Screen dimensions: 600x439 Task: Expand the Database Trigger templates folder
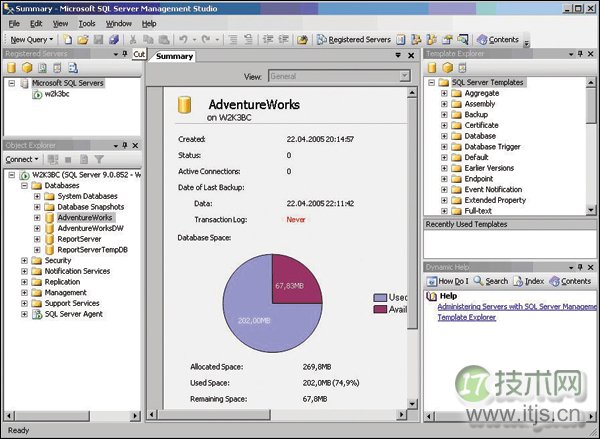coord(444,147)
